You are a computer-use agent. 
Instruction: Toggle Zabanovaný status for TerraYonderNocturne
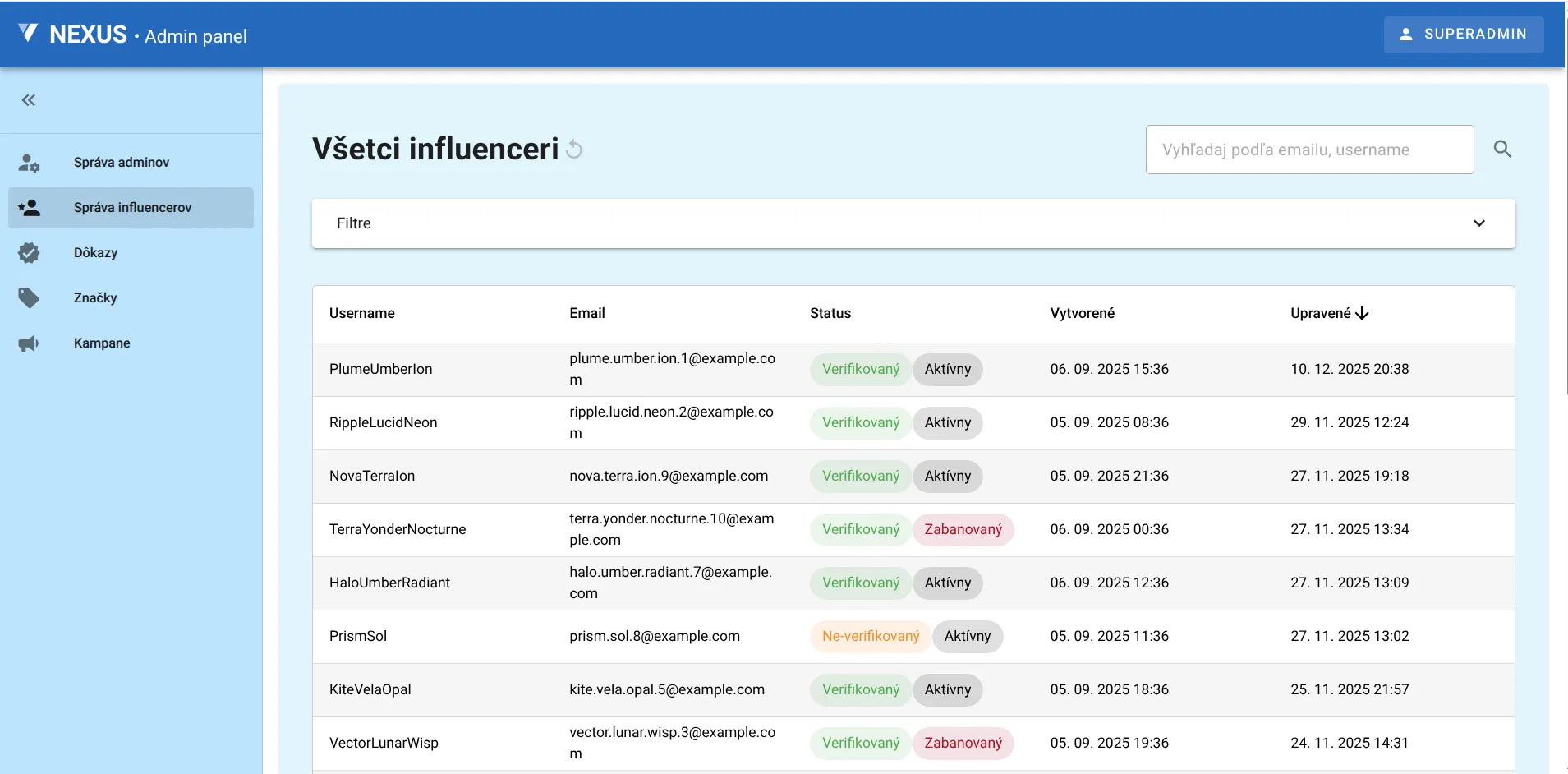point(963,529)
